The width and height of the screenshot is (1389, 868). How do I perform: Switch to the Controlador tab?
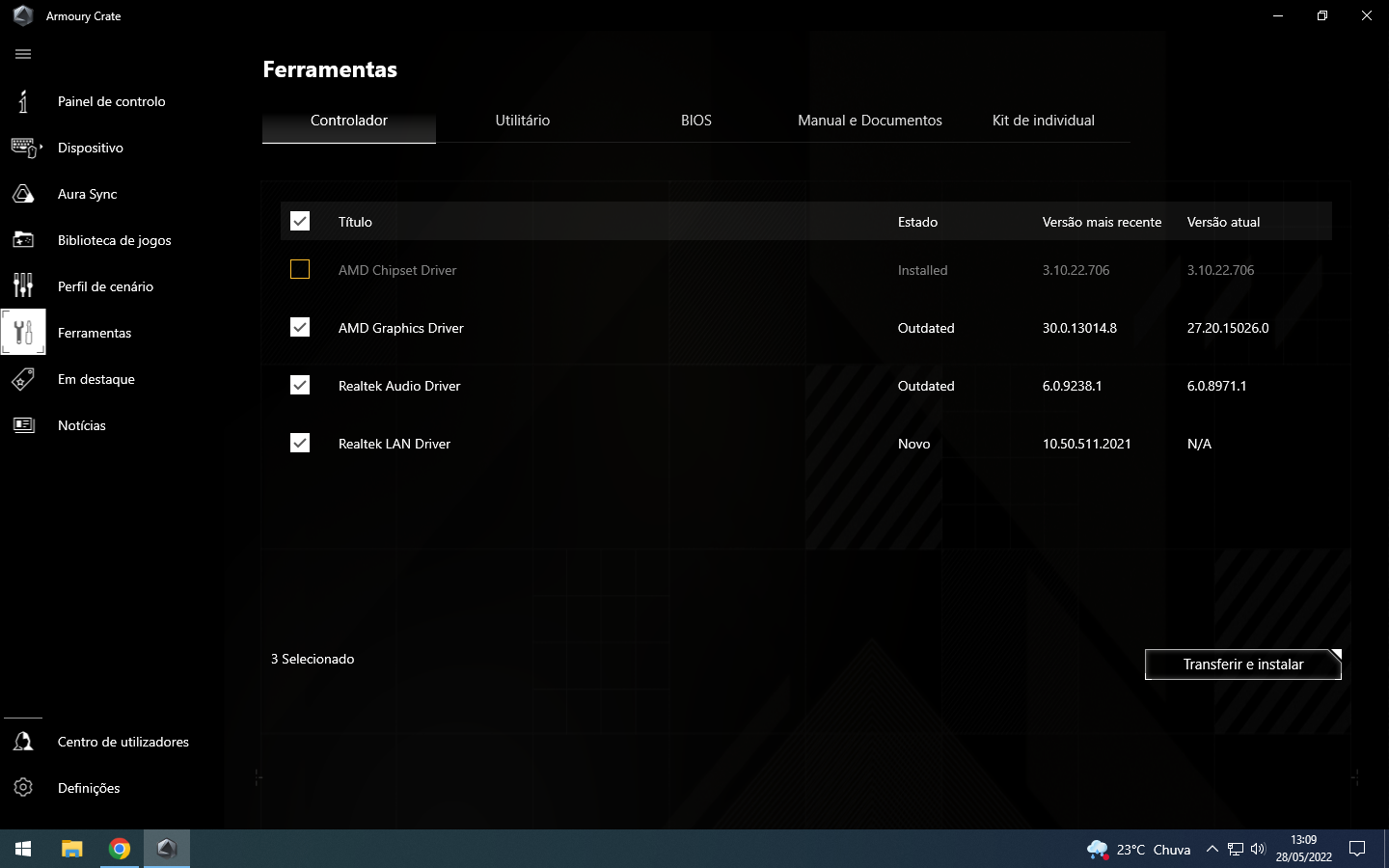[x=349, y=121]
